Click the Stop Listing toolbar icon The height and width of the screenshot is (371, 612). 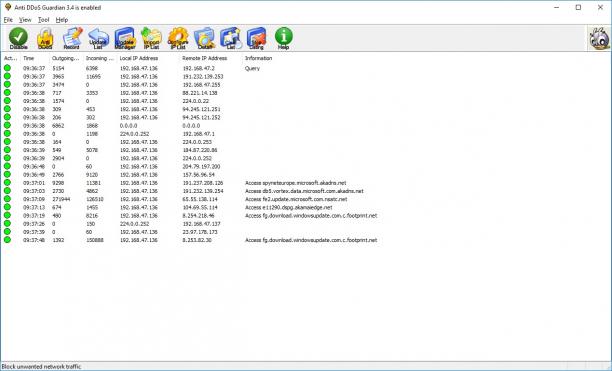point(256,38)
